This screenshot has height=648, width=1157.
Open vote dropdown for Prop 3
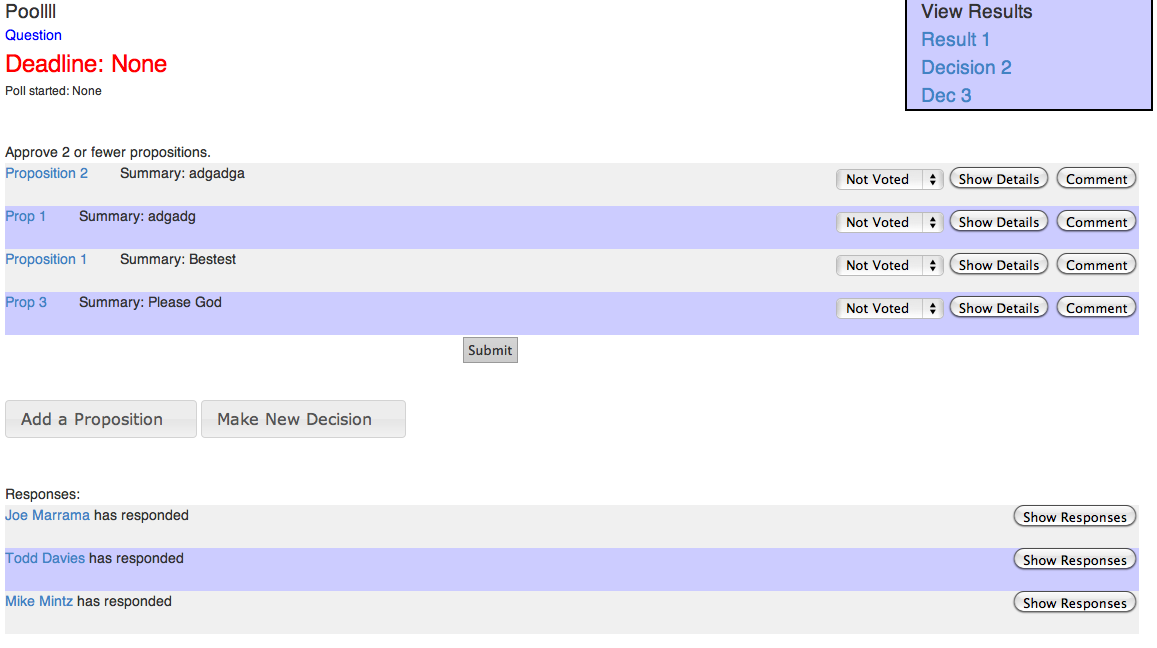point(889,309)
